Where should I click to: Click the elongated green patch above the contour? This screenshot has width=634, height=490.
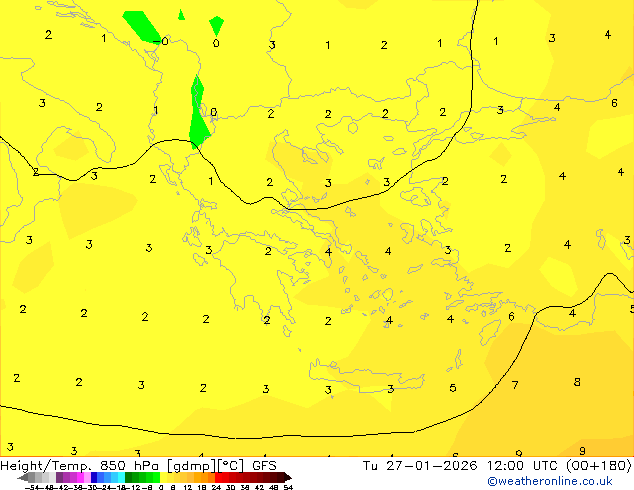click(x=199, y=113)
